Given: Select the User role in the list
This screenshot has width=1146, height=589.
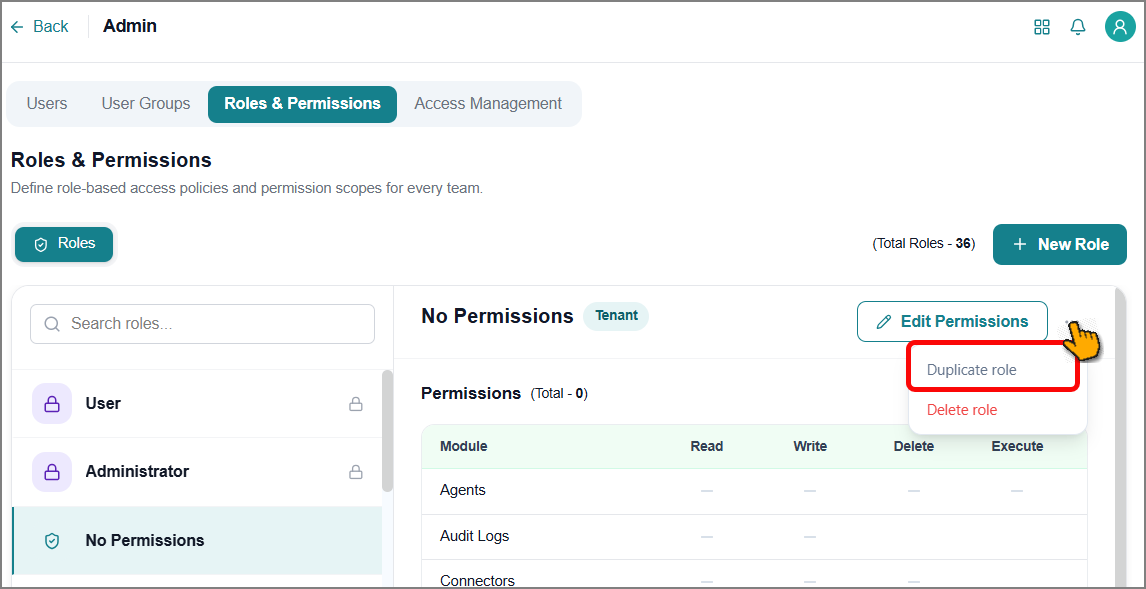Looking at the screenshot, I should tap(197, 403).
